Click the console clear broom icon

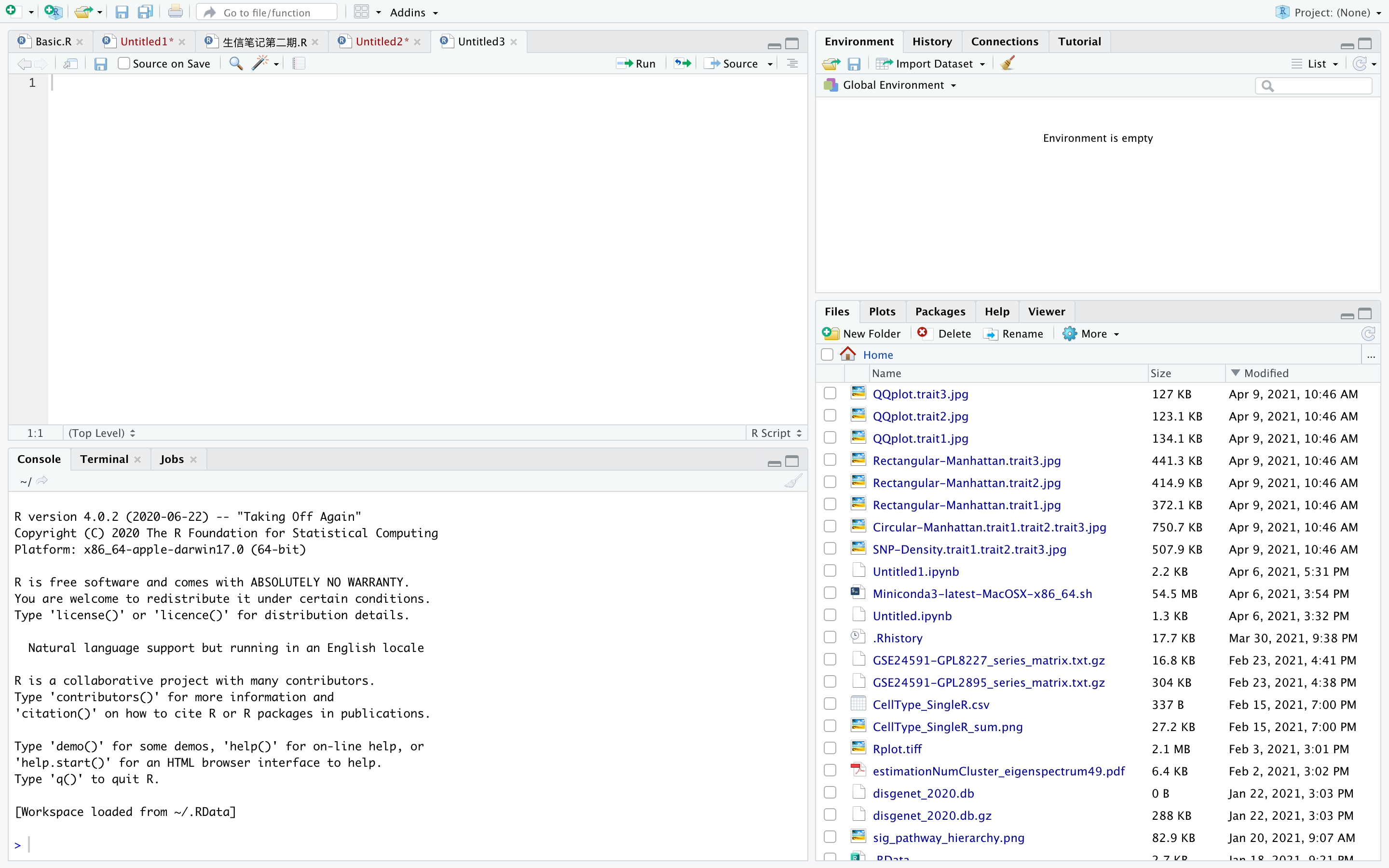tap(793, 481)
